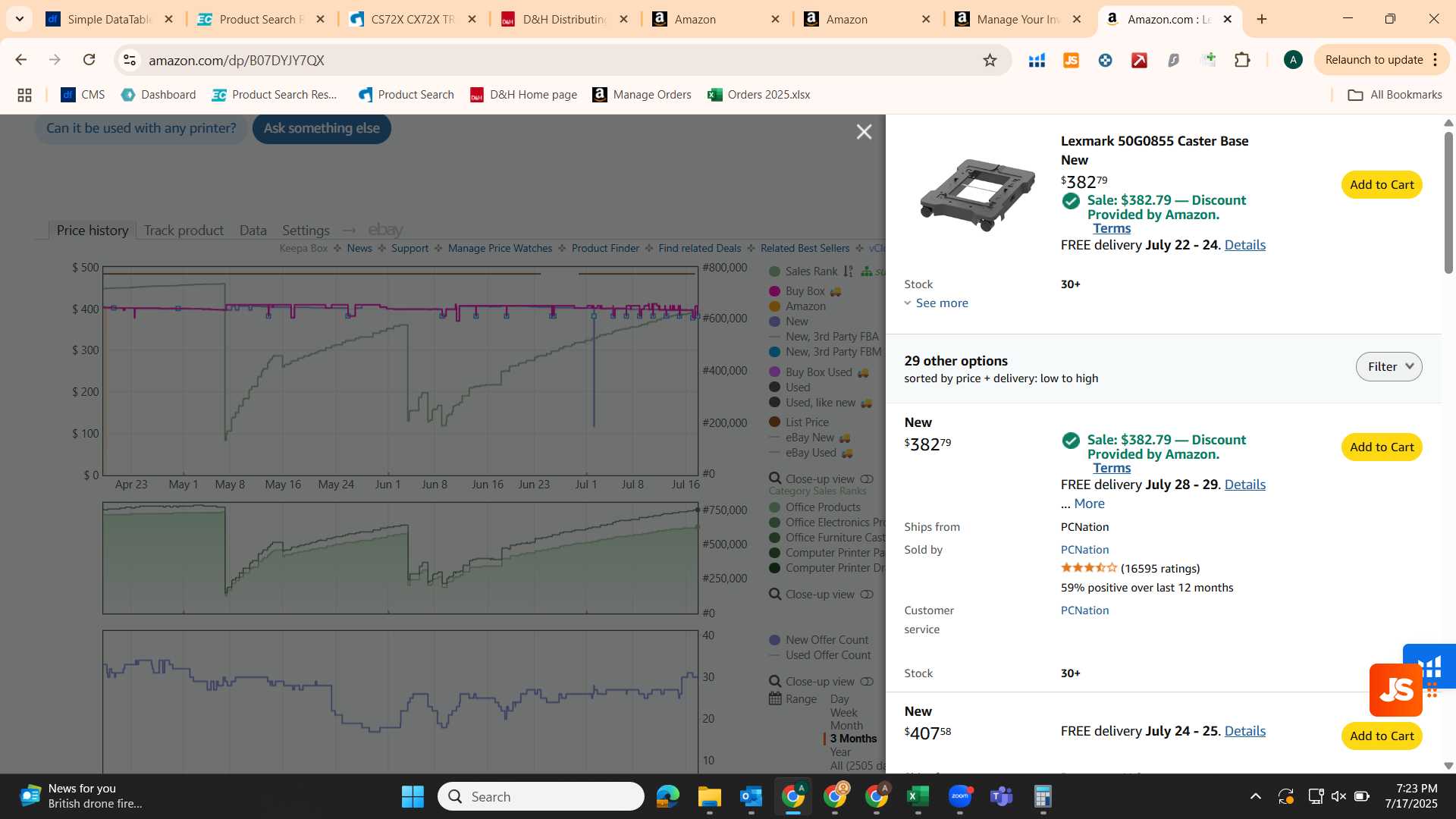Open the apps grid in bookmarks bar
This screenshot has width=1456, height=819.
coord(24,95)
